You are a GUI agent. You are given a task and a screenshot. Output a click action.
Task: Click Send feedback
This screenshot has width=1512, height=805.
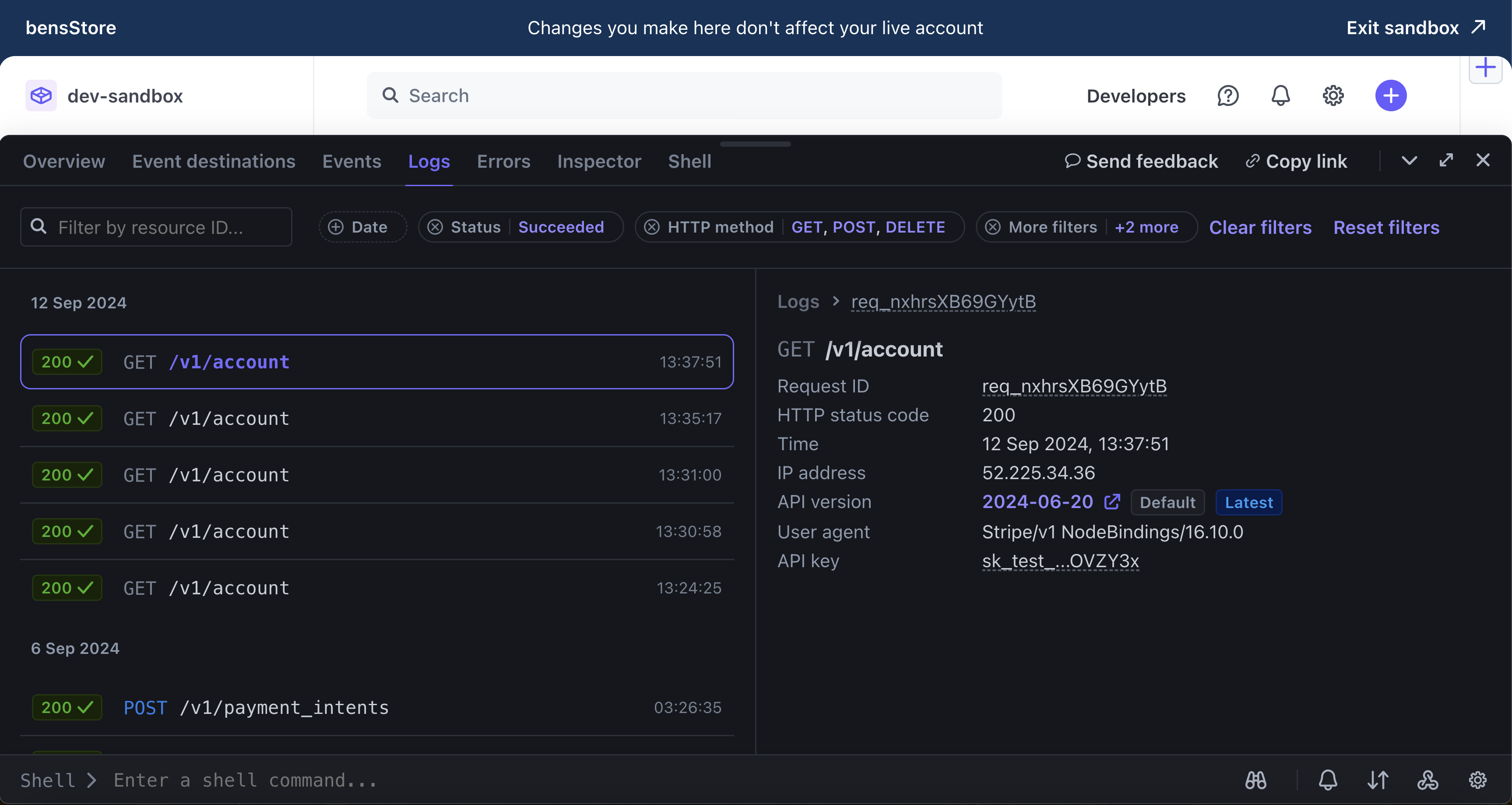[1141, 161]
